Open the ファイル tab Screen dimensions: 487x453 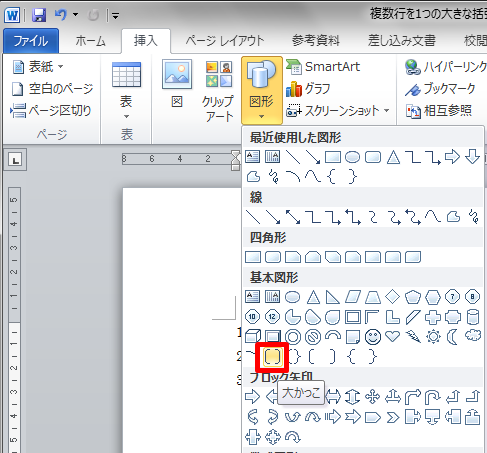tap(31, 41)
